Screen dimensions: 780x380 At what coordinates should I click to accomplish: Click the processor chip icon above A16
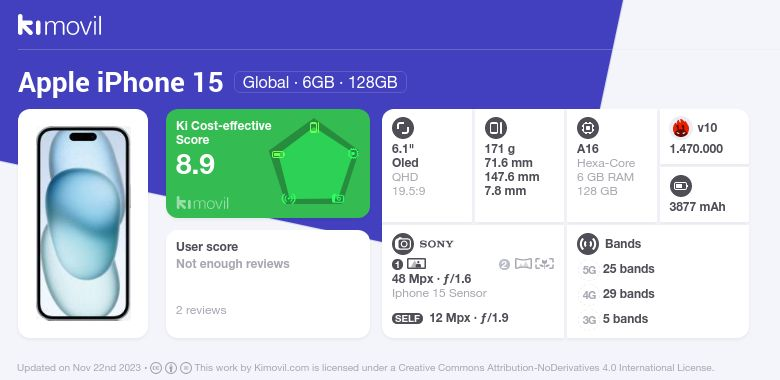point(588,128)
